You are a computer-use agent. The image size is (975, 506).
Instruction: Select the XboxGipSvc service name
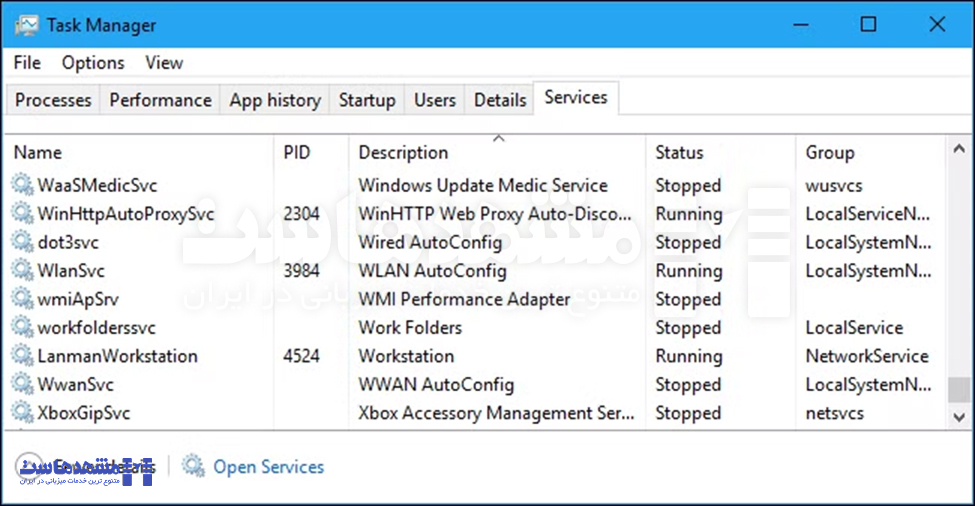point(83,413)
